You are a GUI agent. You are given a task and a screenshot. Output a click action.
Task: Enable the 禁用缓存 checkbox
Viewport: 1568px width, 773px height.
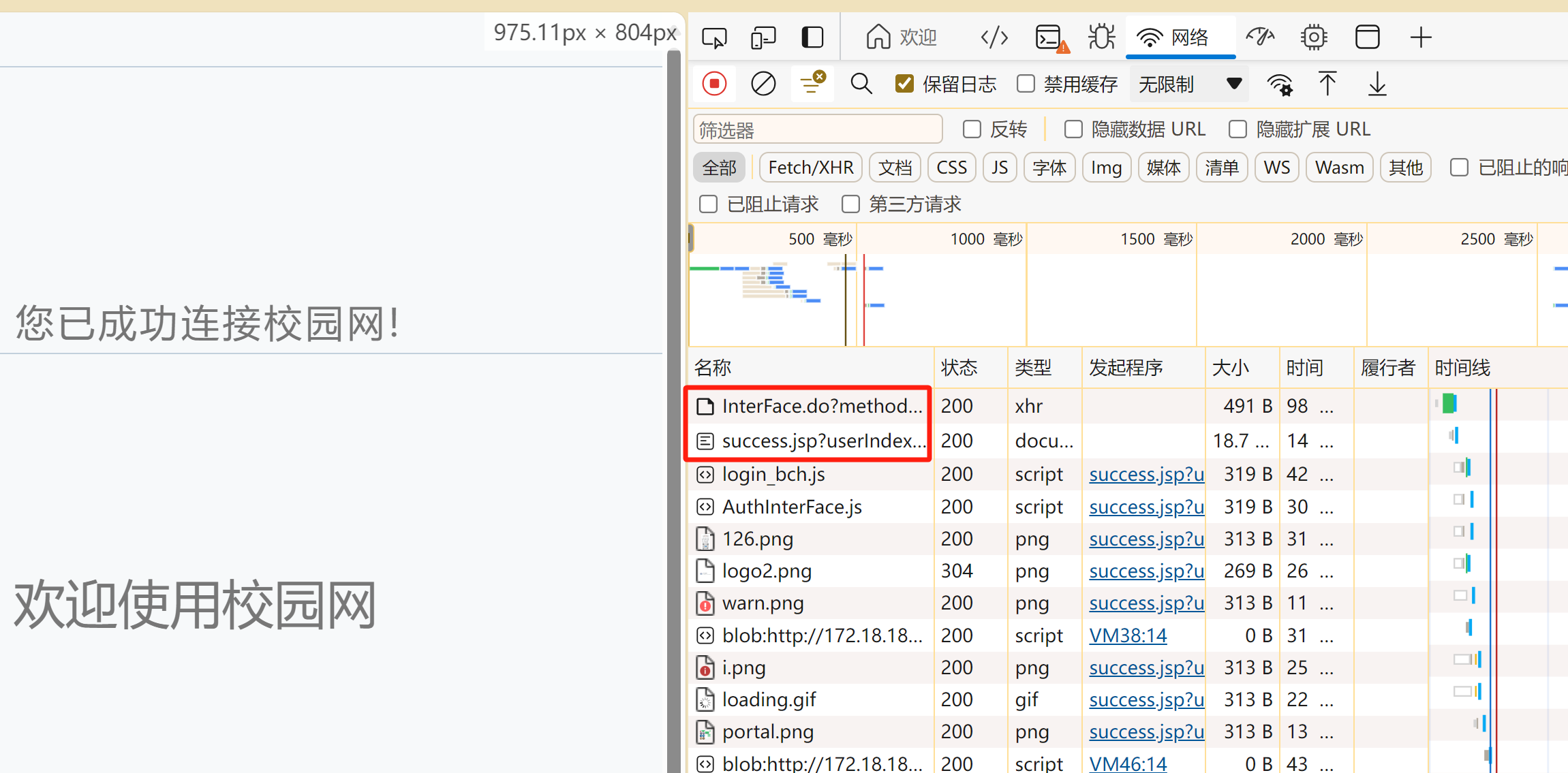1026,84
